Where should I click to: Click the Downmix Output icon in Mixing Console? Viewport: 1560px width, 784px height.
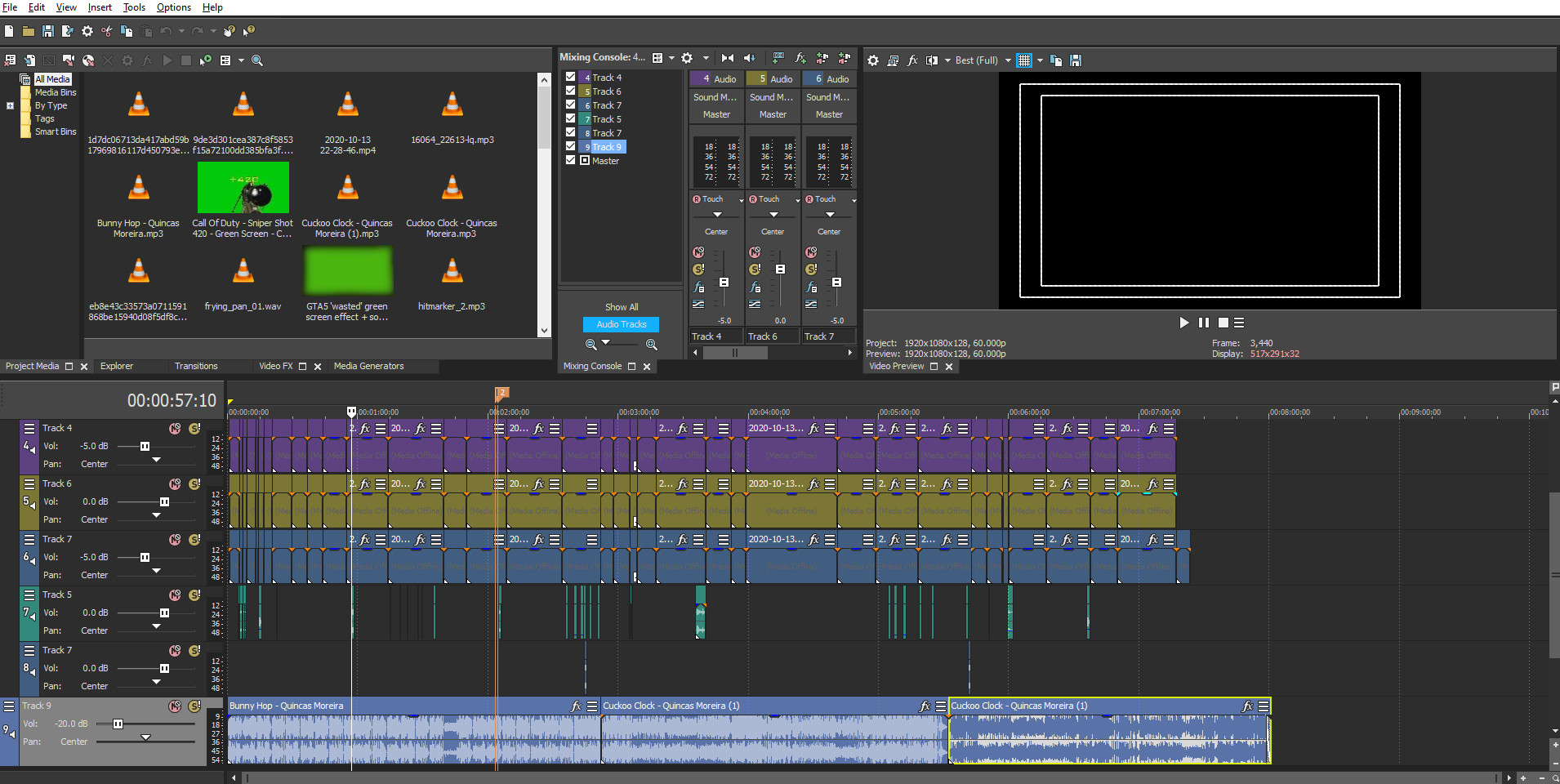click(x=728, y=58)
